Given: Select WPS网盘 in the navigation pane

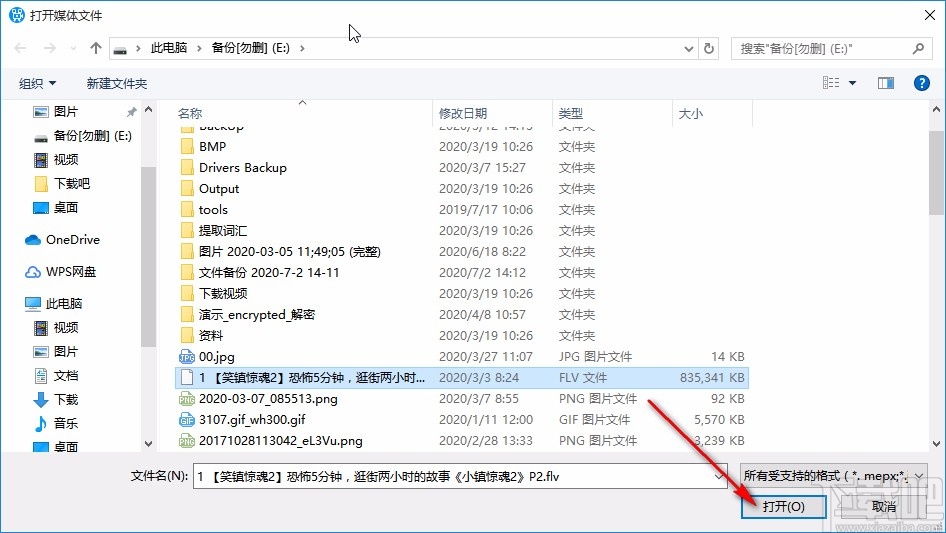Looking at the screenshot, I should 60,272.
